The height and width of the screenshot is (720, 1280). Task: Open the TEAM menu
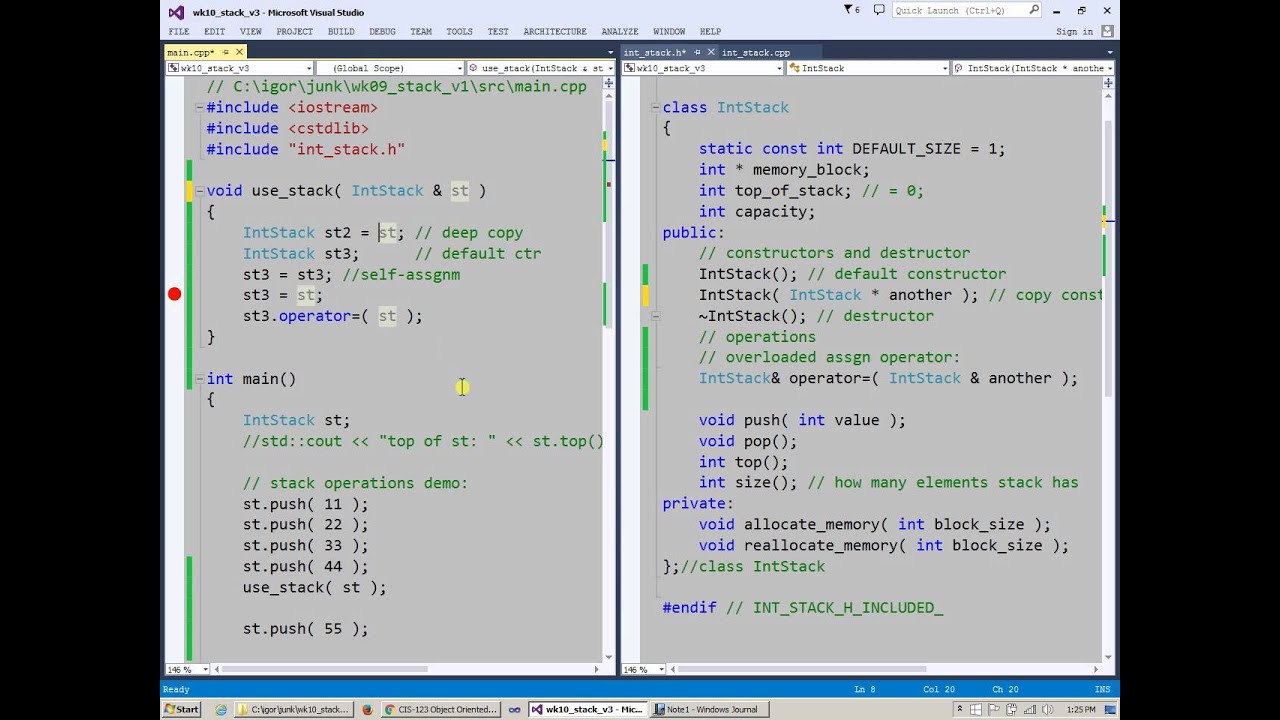421,32
